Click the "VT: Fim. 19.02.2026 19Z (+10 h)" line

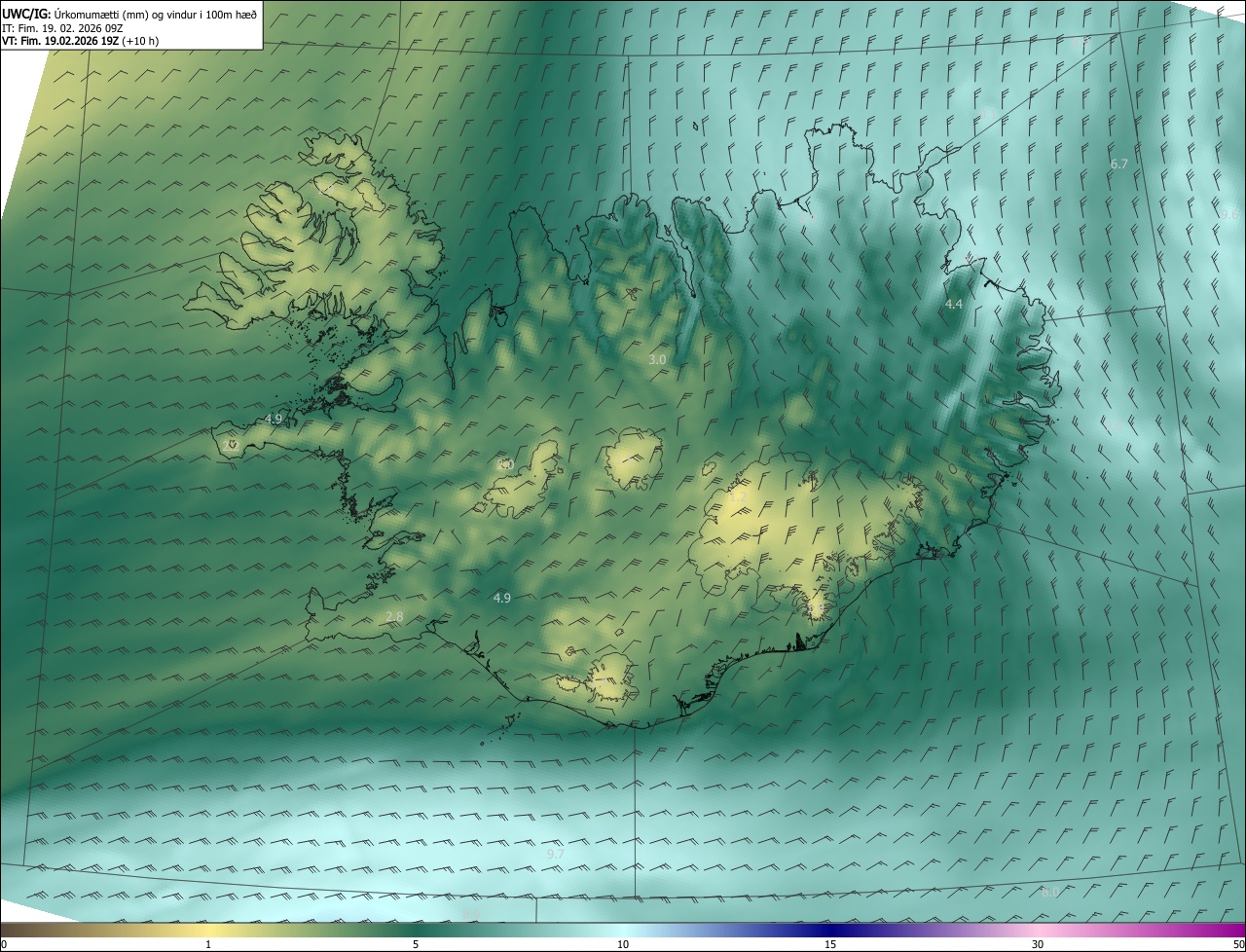pyautogui.click(x=81, y=41)
